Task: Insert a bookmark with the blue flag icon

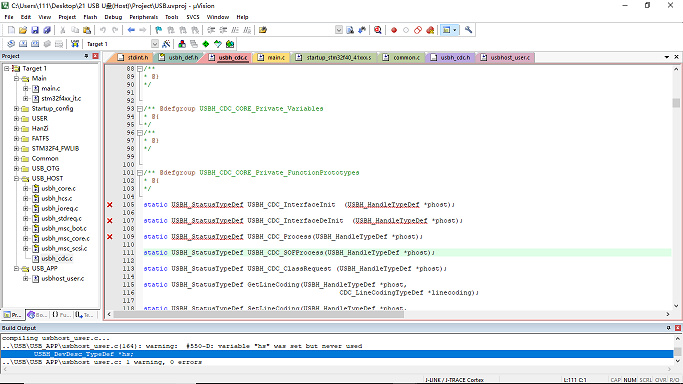Action: [159, 30]
